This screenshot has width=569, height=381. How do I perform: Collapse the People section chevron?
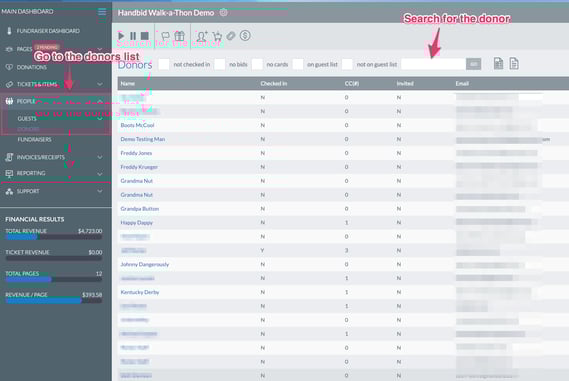coord(99,101)
